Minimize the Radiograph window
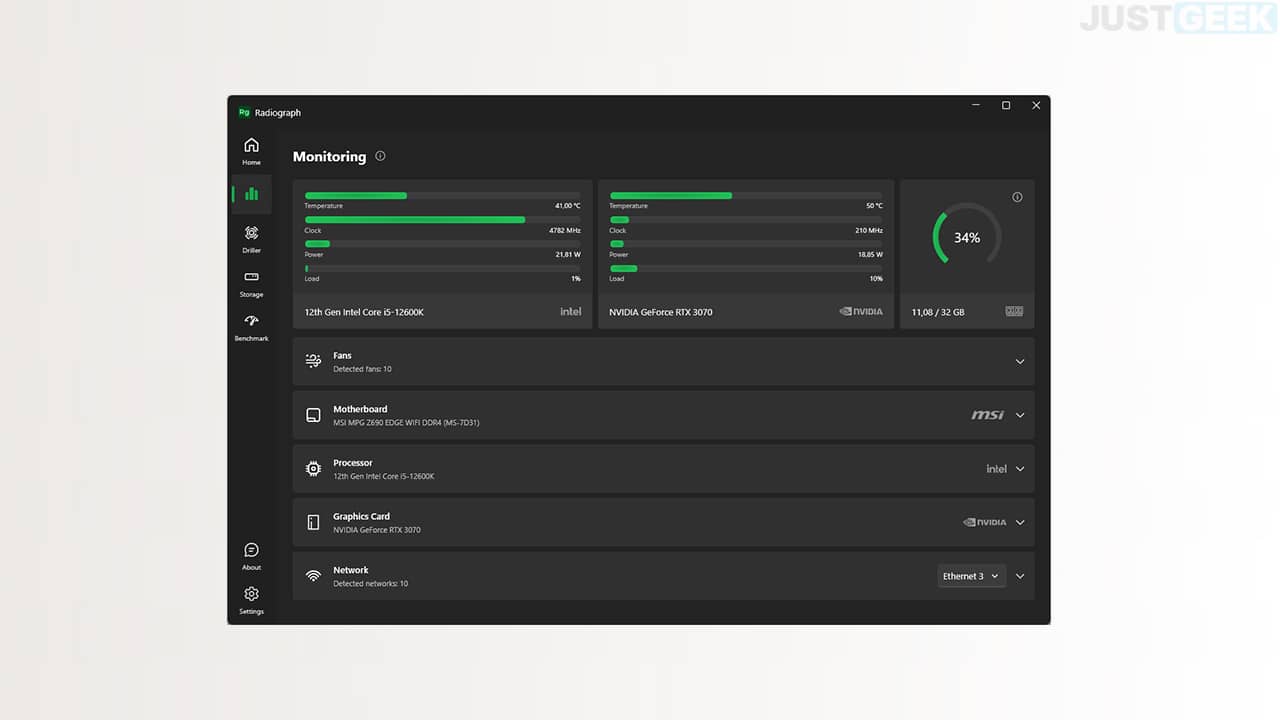The height and width of the screenshot is (720, 1280). click(976, 105)
